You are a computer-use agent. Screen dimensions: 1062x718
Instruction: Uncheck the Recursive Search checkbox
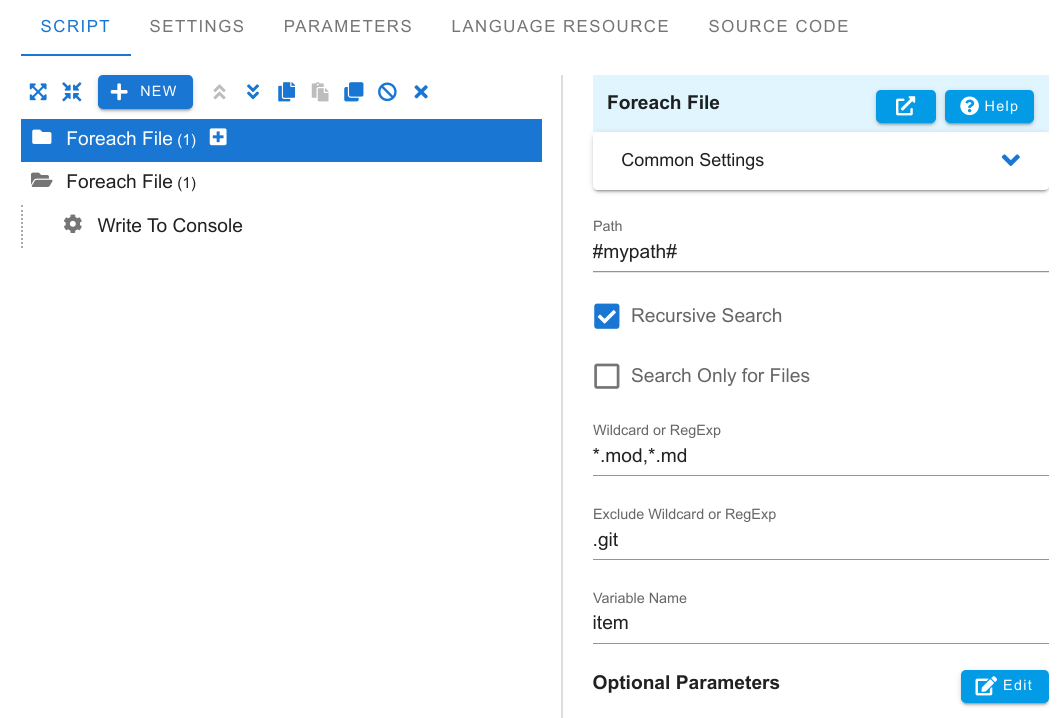[x=606, y=316]
